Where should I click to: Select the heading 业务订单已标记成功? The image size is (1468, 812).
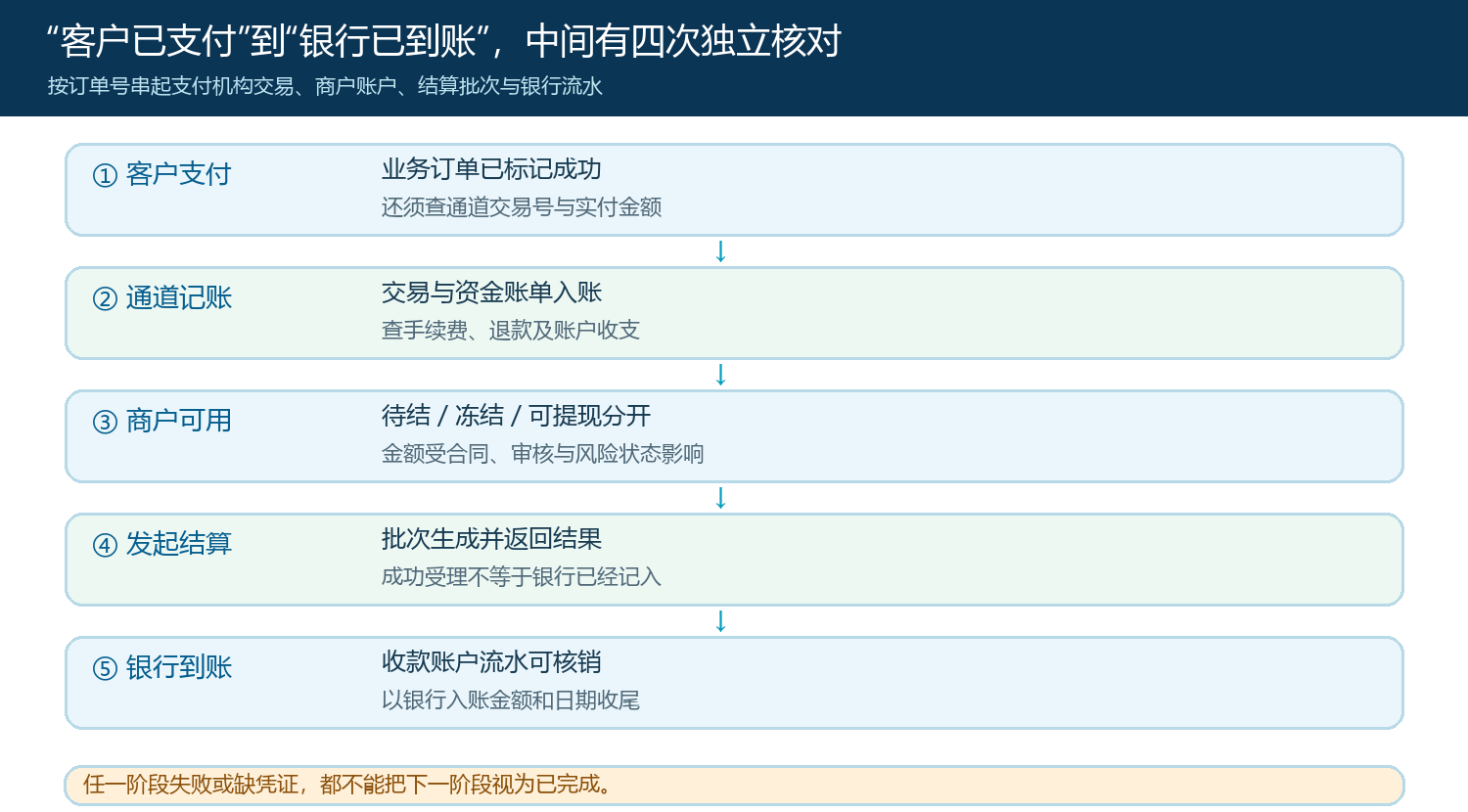491,169
